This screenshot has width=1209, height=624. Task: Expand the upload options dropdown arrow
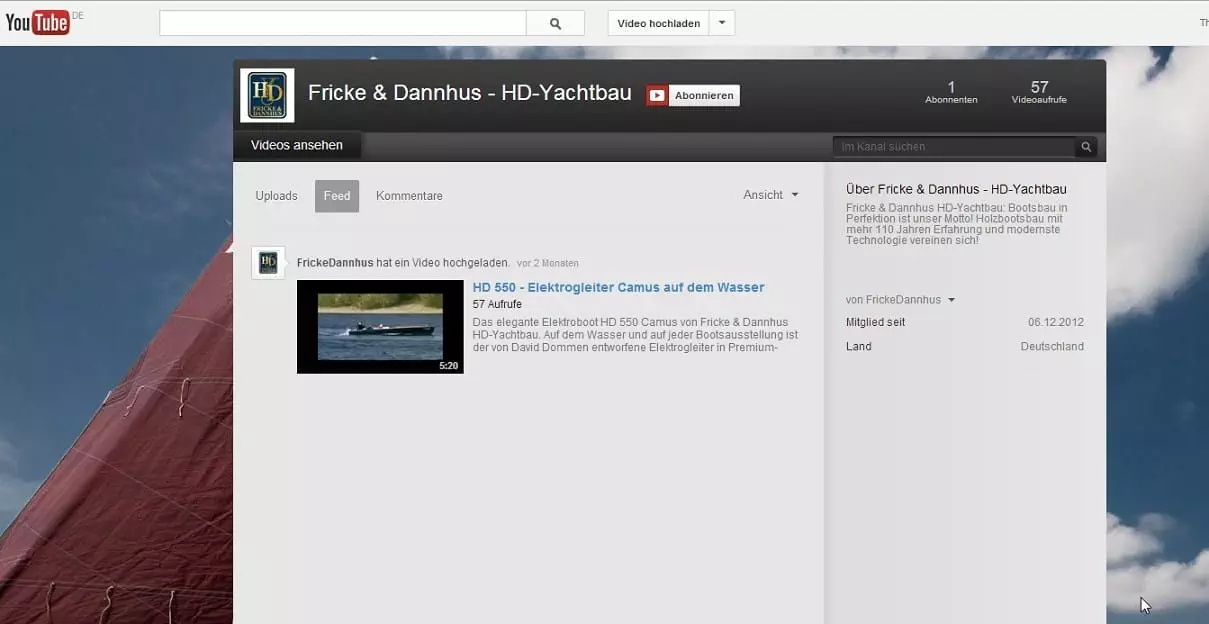(723, 23)
